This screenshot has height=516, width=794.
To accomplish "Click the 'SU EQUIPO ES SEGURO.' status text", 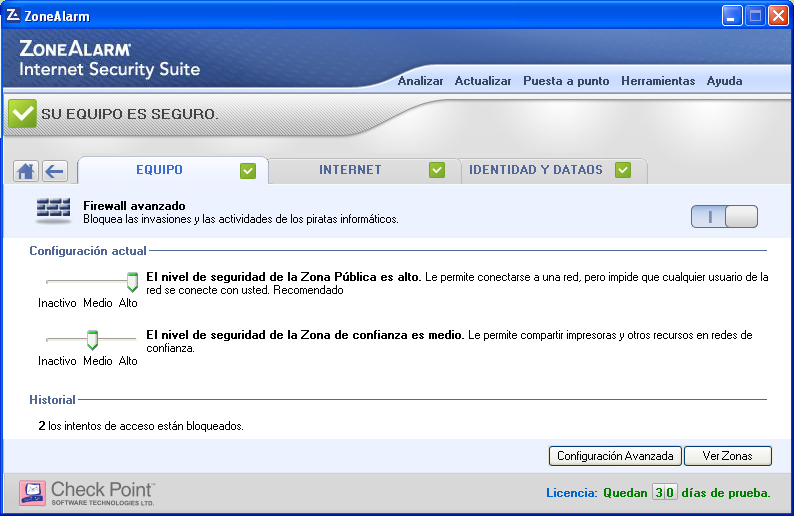I will [x=130, y=114].
